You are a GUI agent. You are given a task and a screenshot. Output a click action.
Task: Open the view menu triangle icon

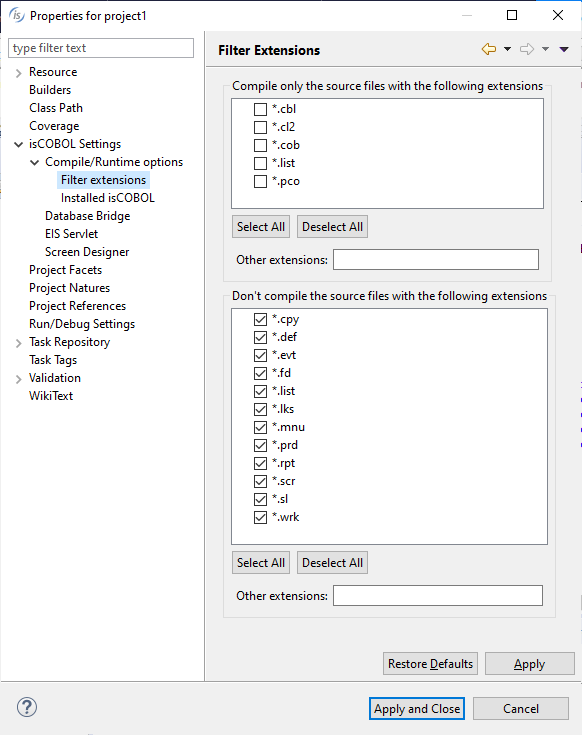[x=564, y=49]
